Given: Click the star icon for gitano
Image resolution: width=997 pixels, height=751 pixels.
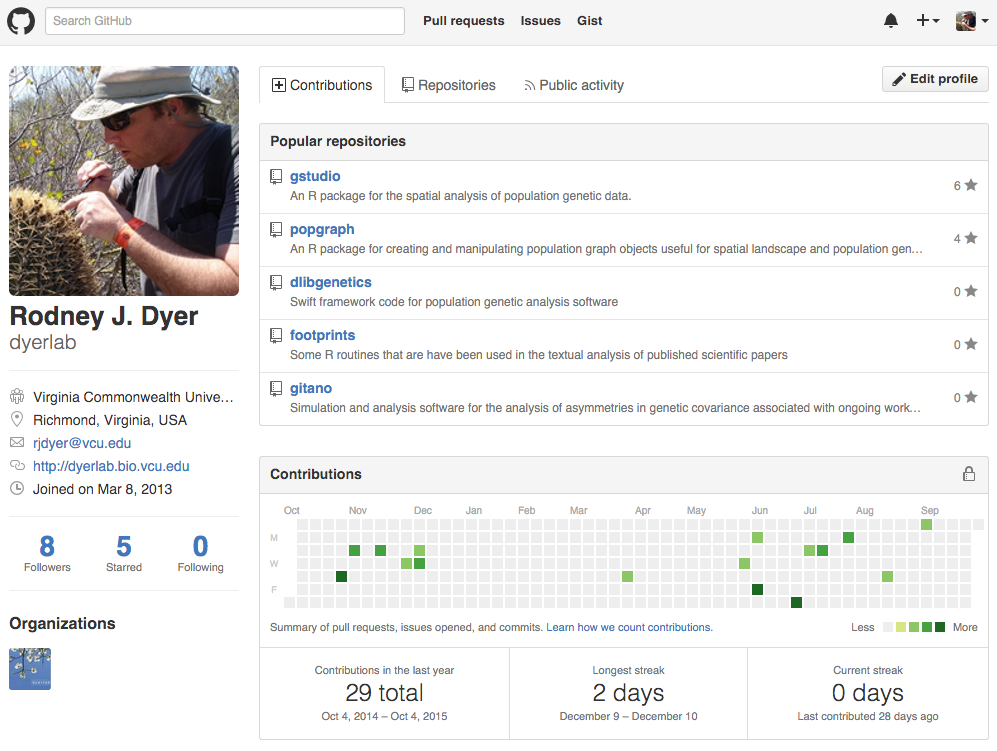Looking at the screenshot, I should coord(971,397).
